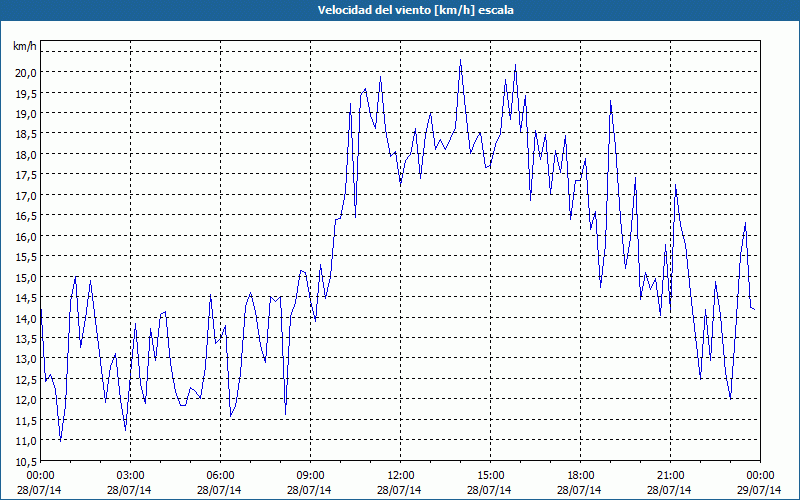Click the lowest wind speed dip near 00:40
This screenshot has width=800, height=500.
(60, 441)
